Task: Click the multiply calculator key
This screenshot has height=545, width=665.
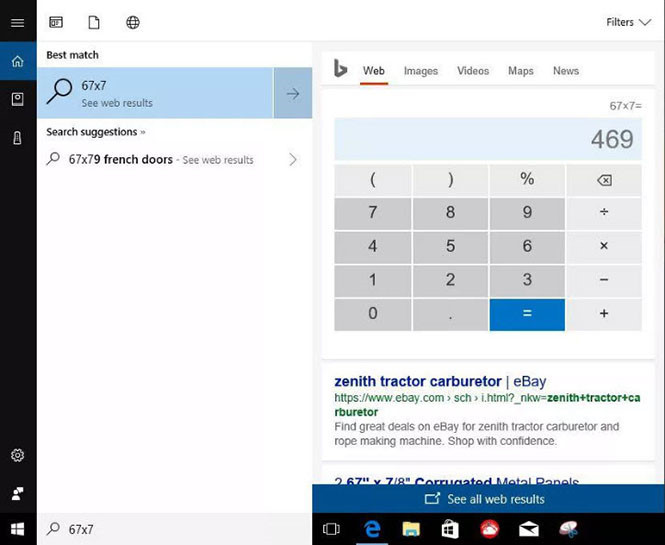Action: tap(604, 246)
